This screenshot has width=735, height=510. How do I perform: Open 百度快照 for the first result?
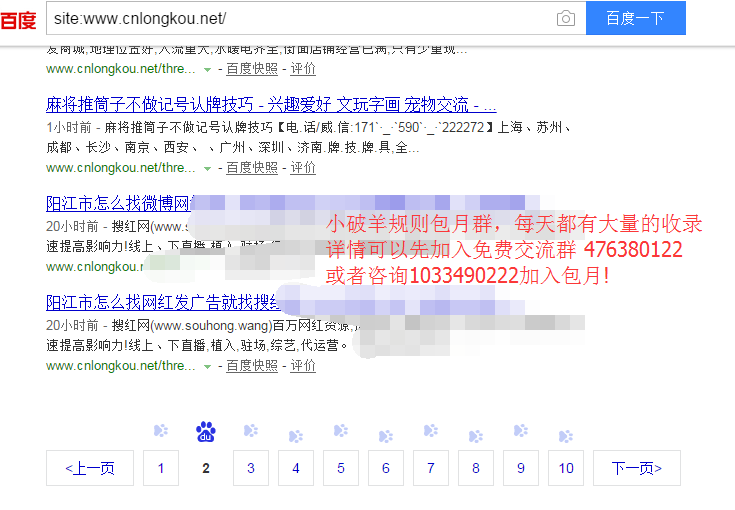252,69
